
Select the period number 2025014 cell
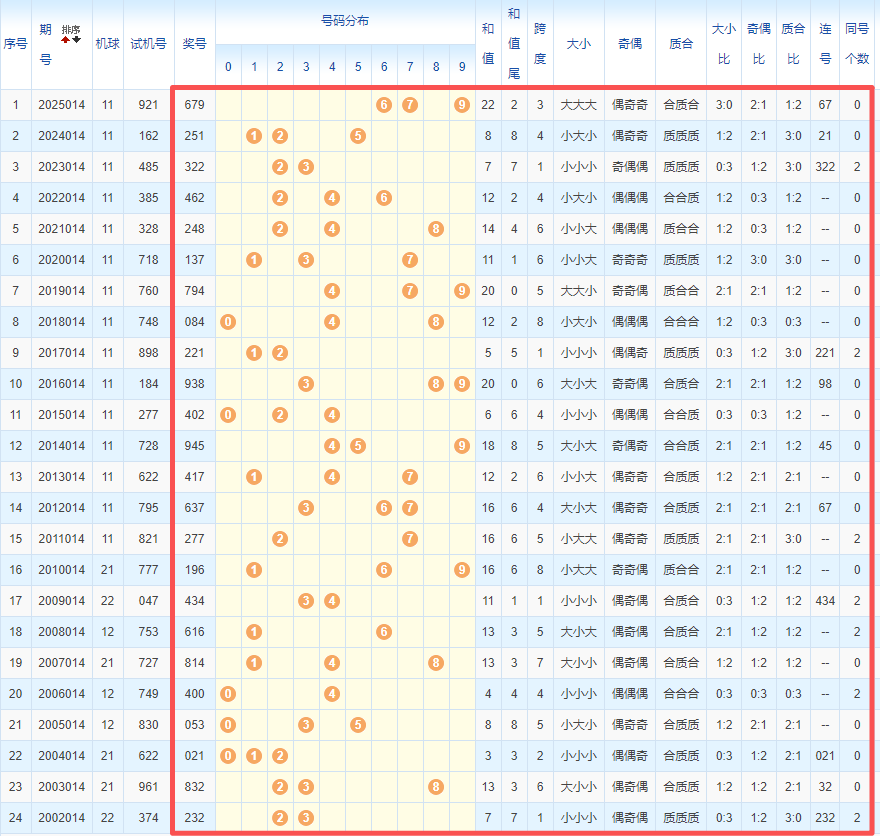tap(62, 105)
